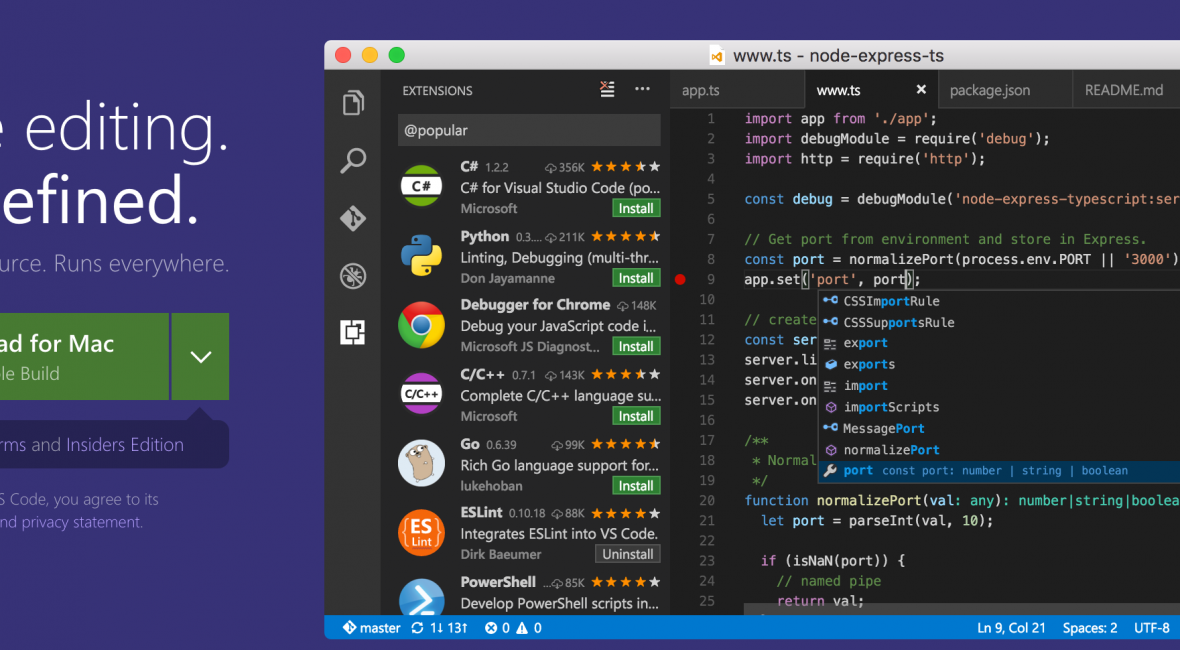
Task: Open the Debug icon in the activity bar
Action: [352, 276]
